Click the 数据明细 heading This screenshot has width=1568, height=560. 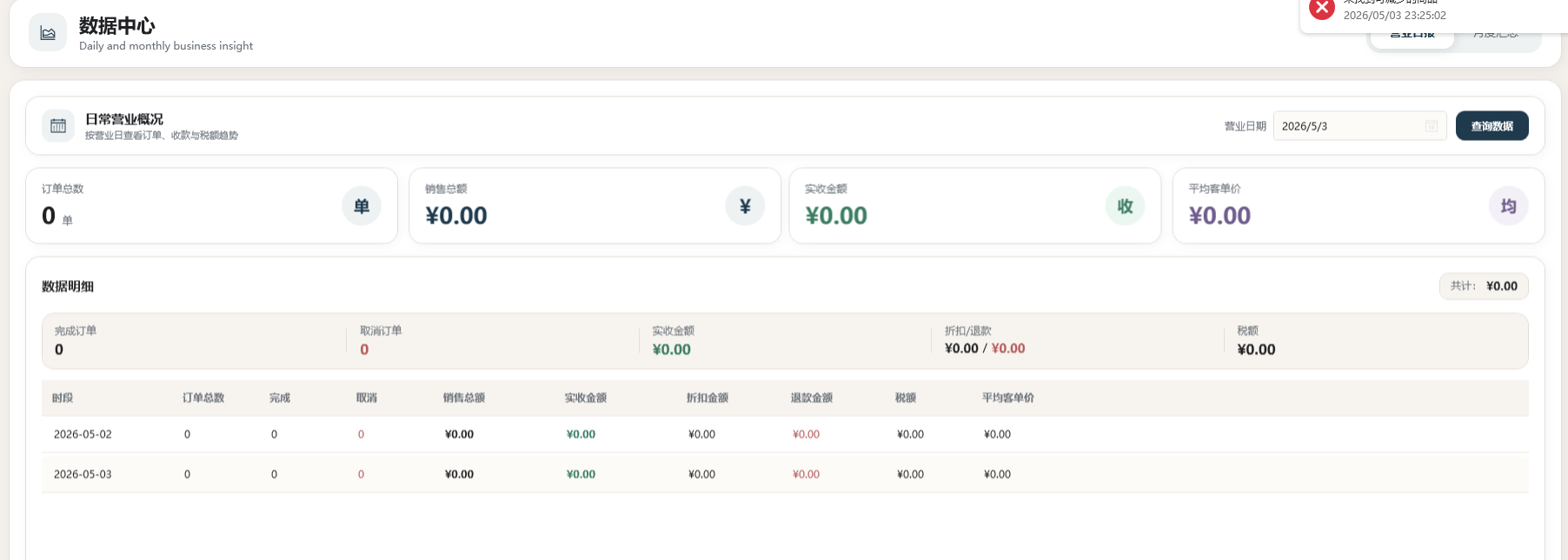[68, 286]
